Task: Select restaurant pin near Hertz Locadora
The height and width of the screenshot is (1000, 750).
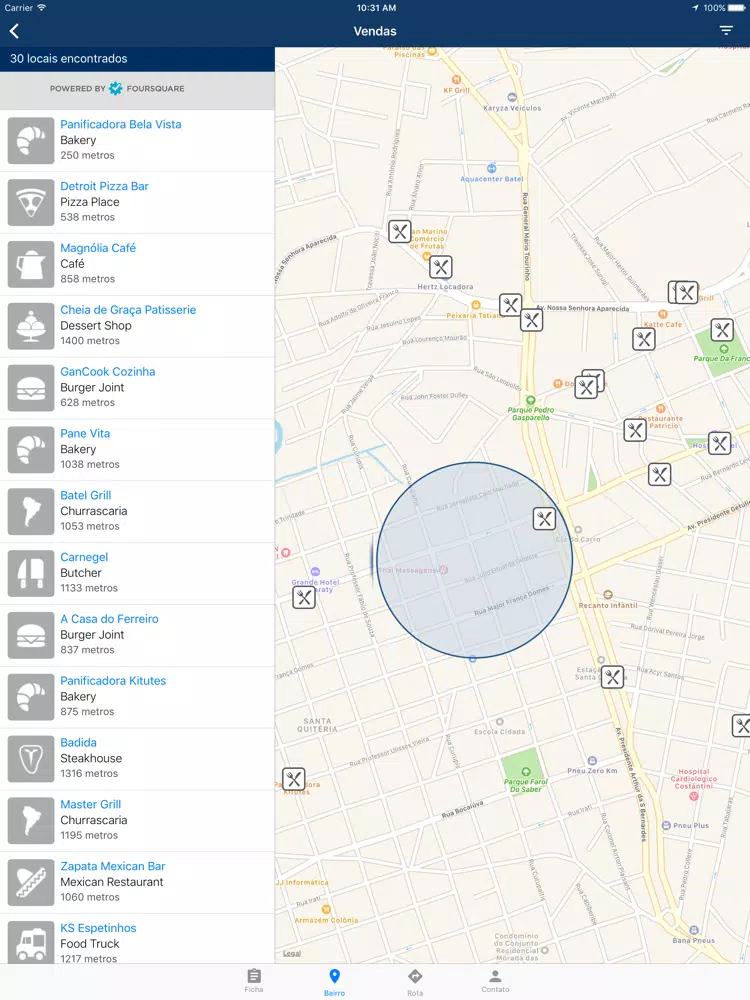Action: (441, 267)
